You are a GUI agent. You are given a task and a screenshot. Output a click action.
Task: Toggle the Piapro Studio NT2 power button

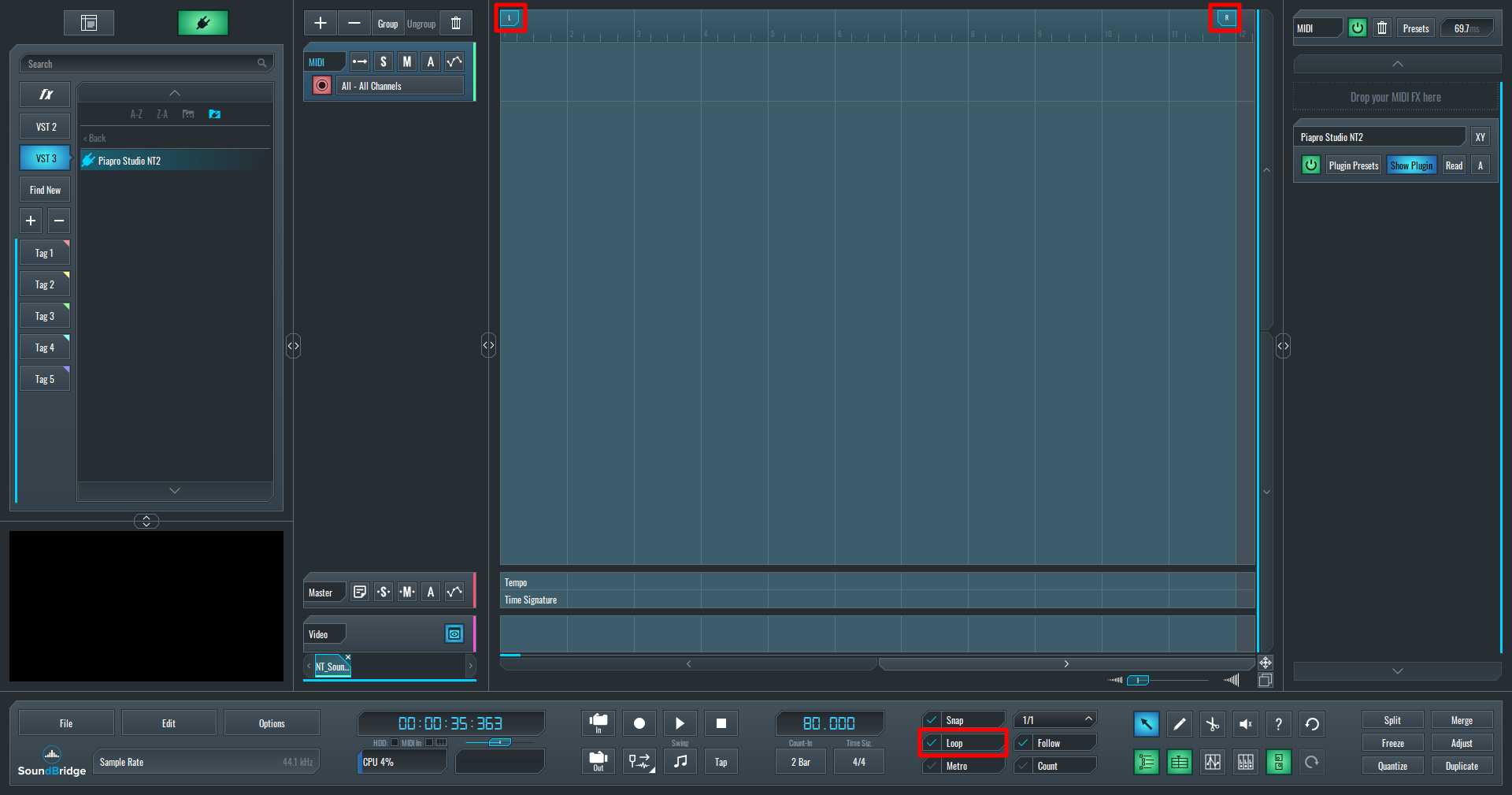[1310, 165]
